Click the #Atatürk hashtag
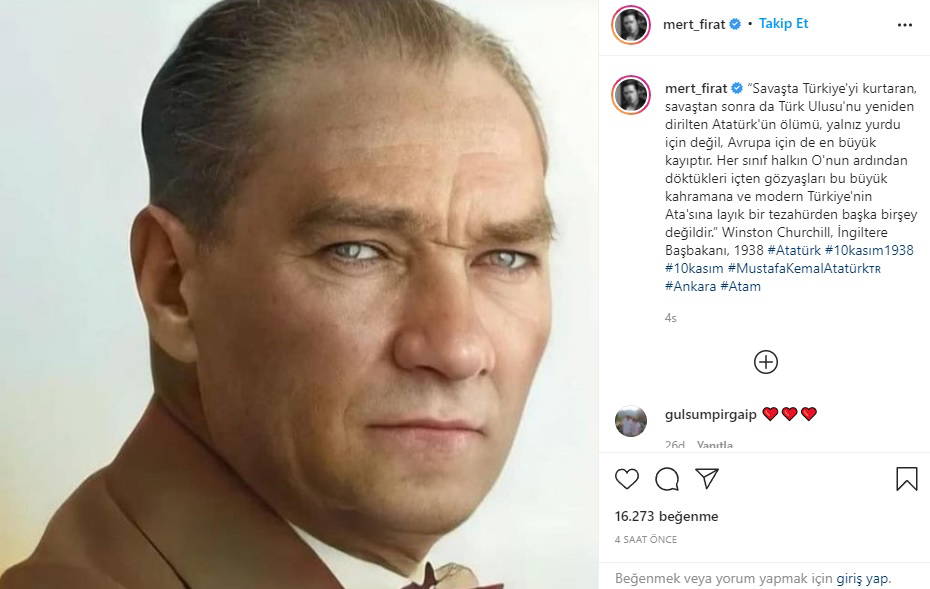The height and width of the screenshot is (589, 930). point(793,250)
